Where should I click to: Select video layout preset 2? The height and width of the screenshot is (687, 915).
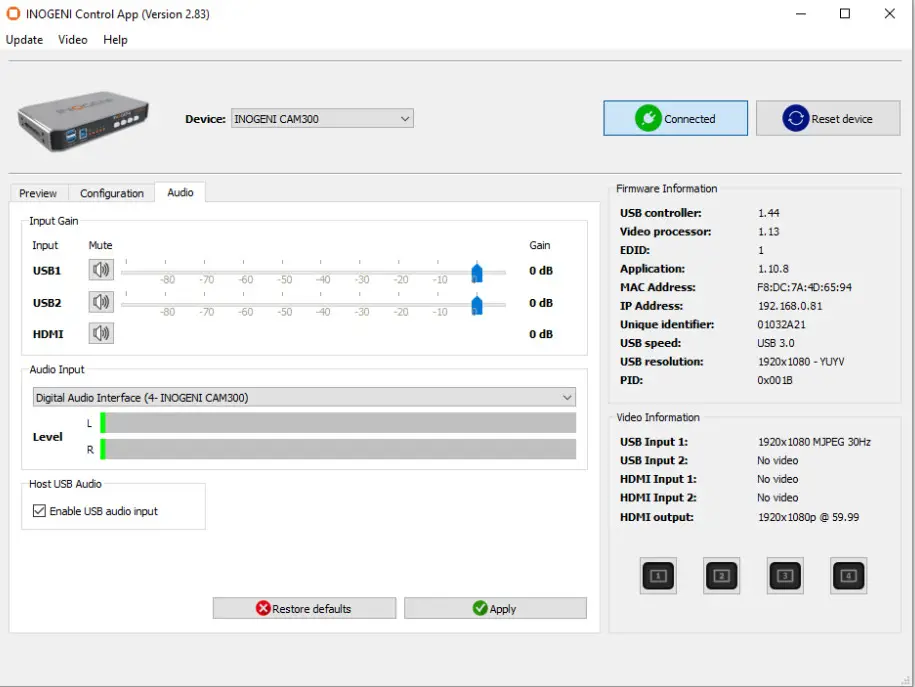(x=721, y=575)
